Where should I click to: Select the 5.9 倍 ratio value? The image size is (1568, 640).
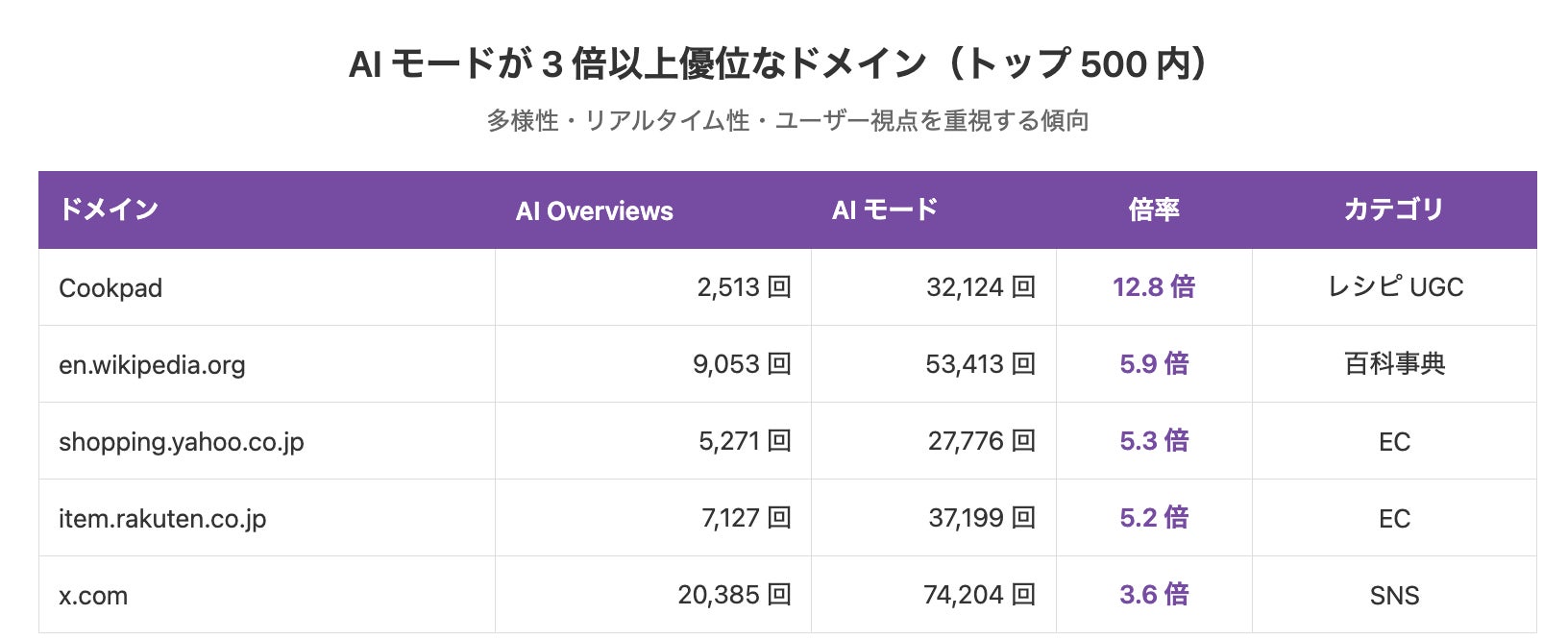1154,363
